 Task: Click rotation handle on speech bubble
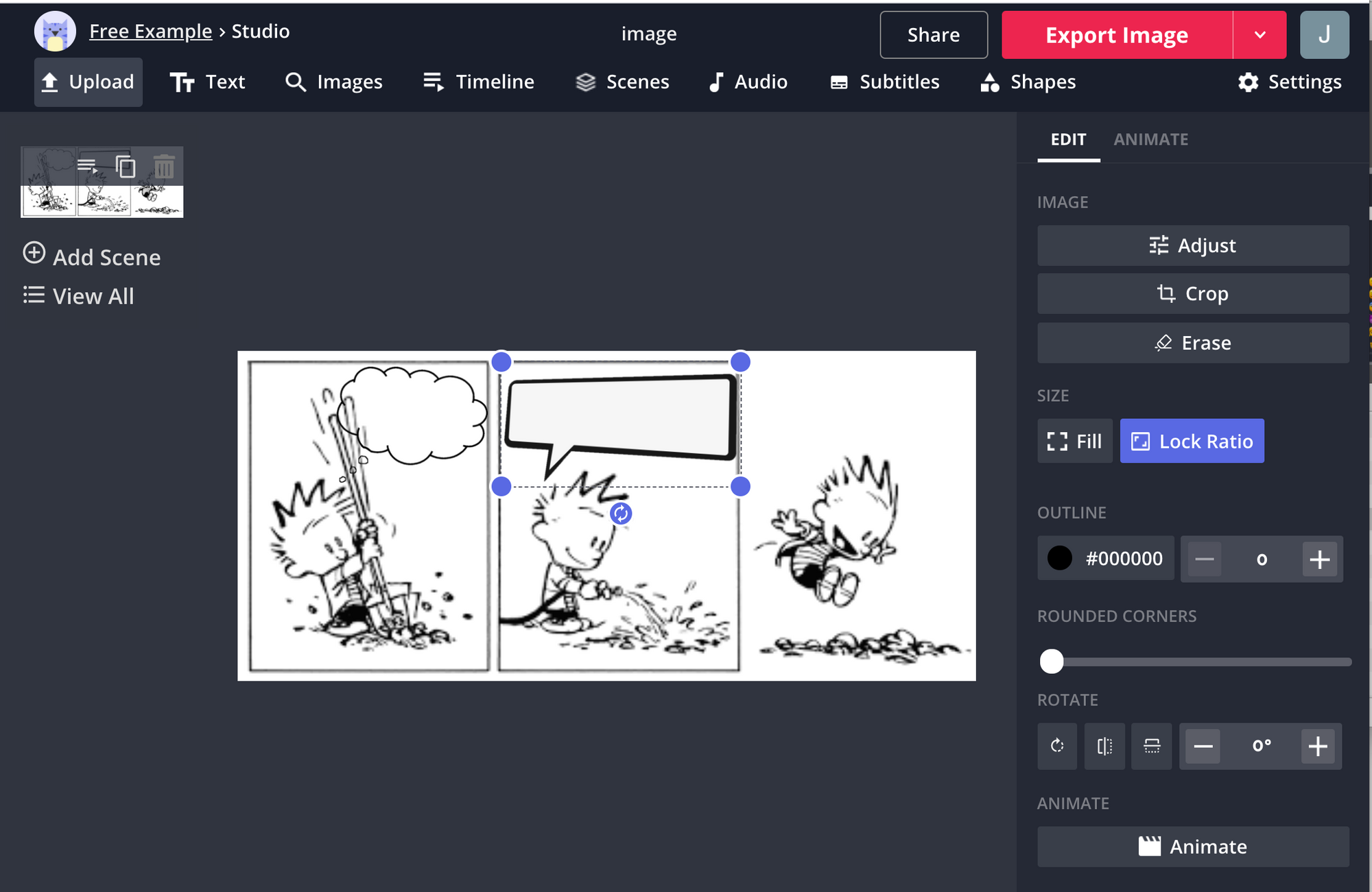click(x=621, y=514)
